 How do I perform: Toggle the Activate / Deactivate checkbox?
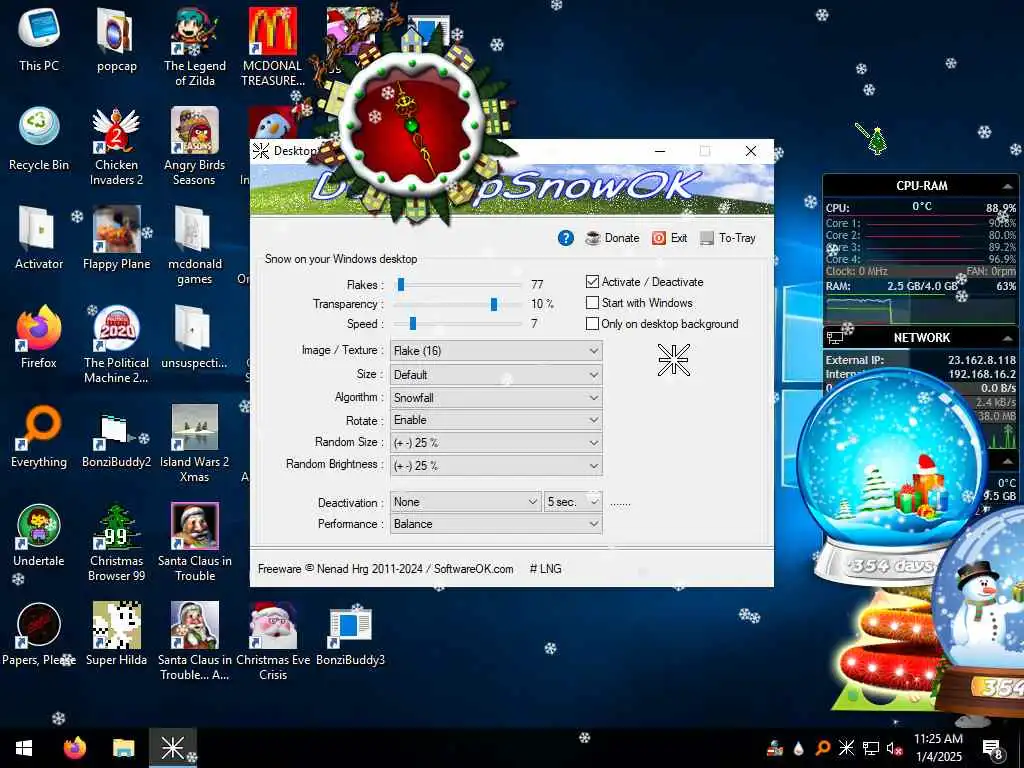592,281
